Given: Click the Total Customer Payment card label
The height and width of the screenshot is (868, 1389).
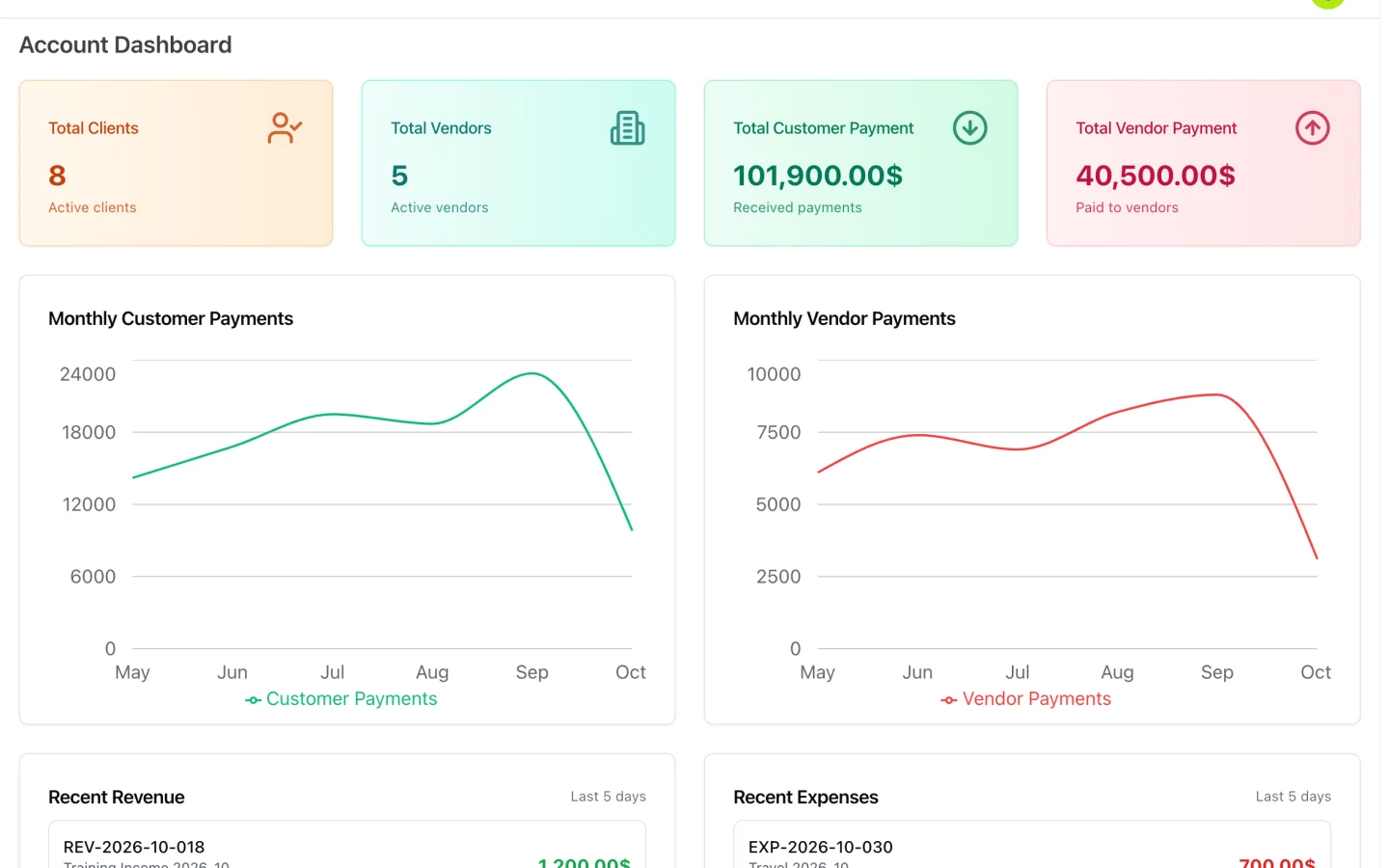Looking at the screenshot, I should [x=823, y=128].
